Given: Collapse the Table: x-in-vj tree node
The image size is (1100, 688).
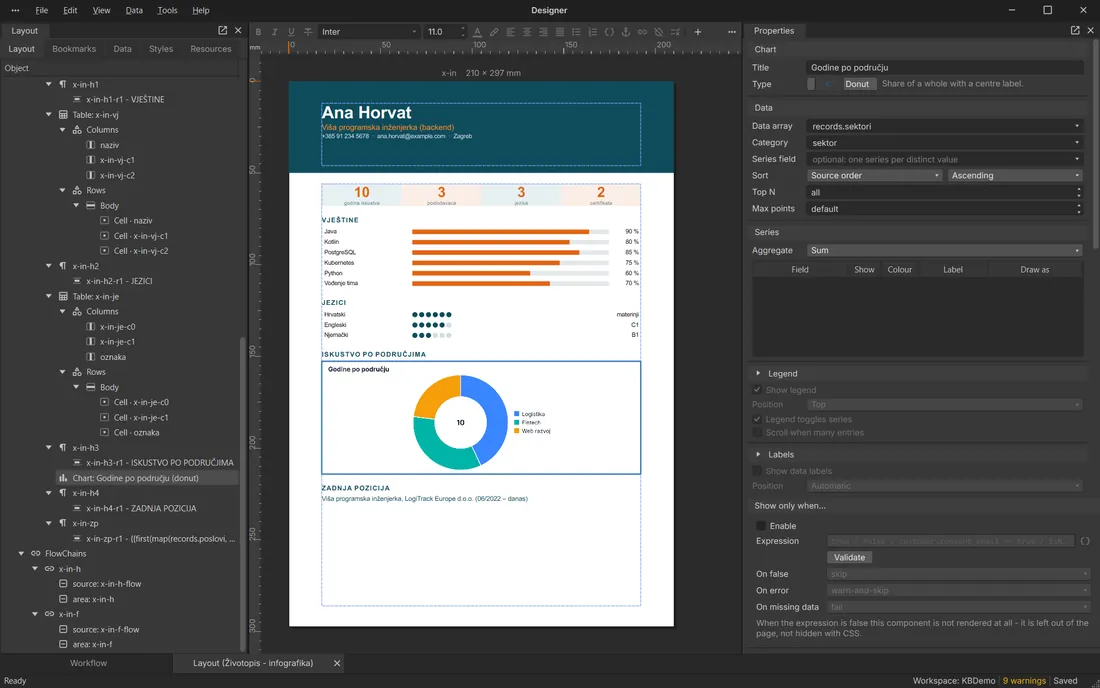Looking at the screenshot, I should coord(49,114).
